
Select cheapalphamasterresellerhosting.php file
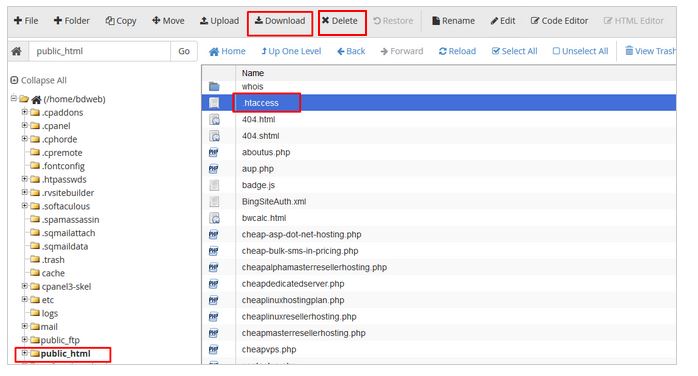314,267
